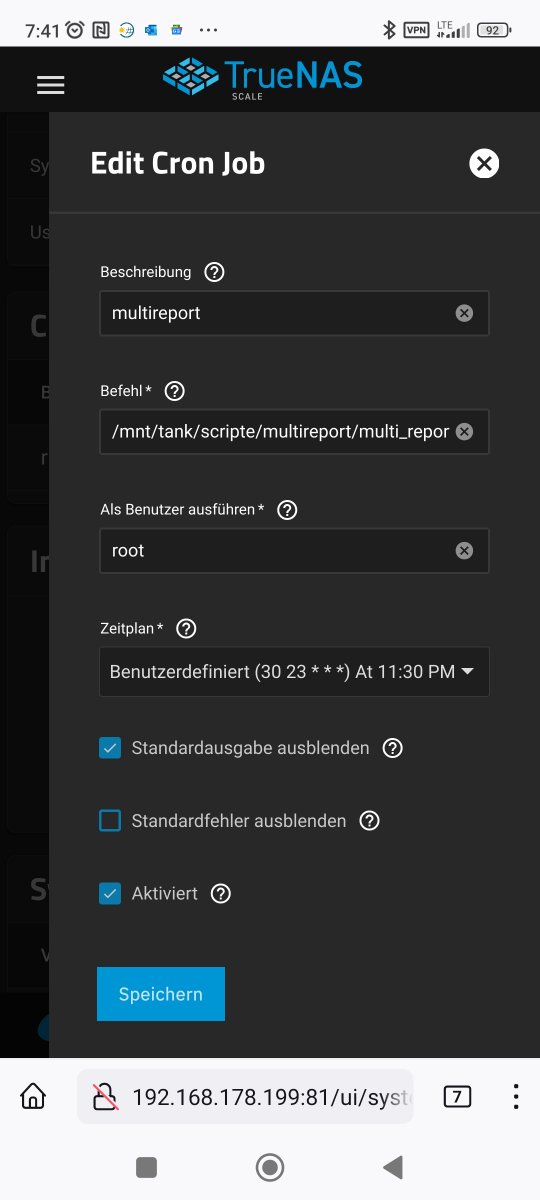Click the TrueNAS Scale logo
The image size is (540, 1200).
tap(263, 78)
